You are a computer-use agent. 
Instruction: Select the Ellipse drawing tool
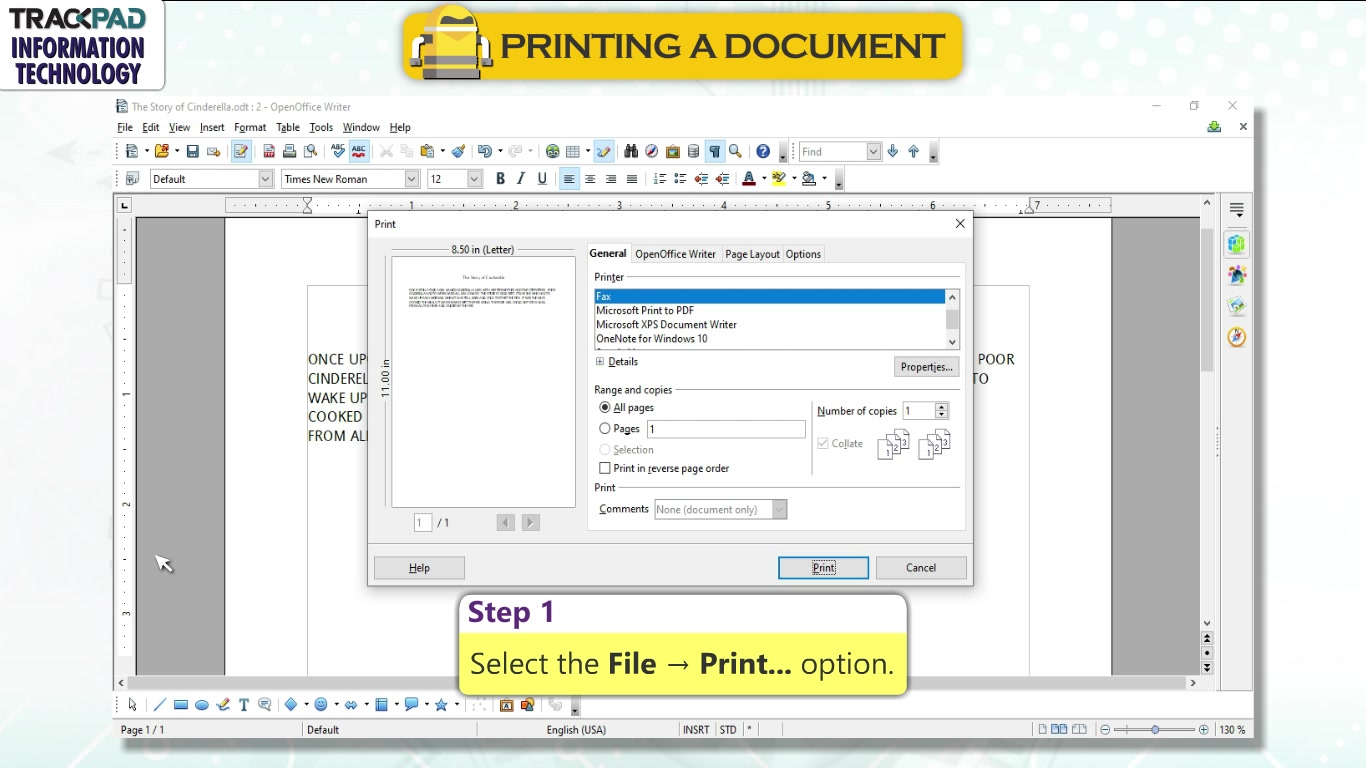tap(201, 705)
